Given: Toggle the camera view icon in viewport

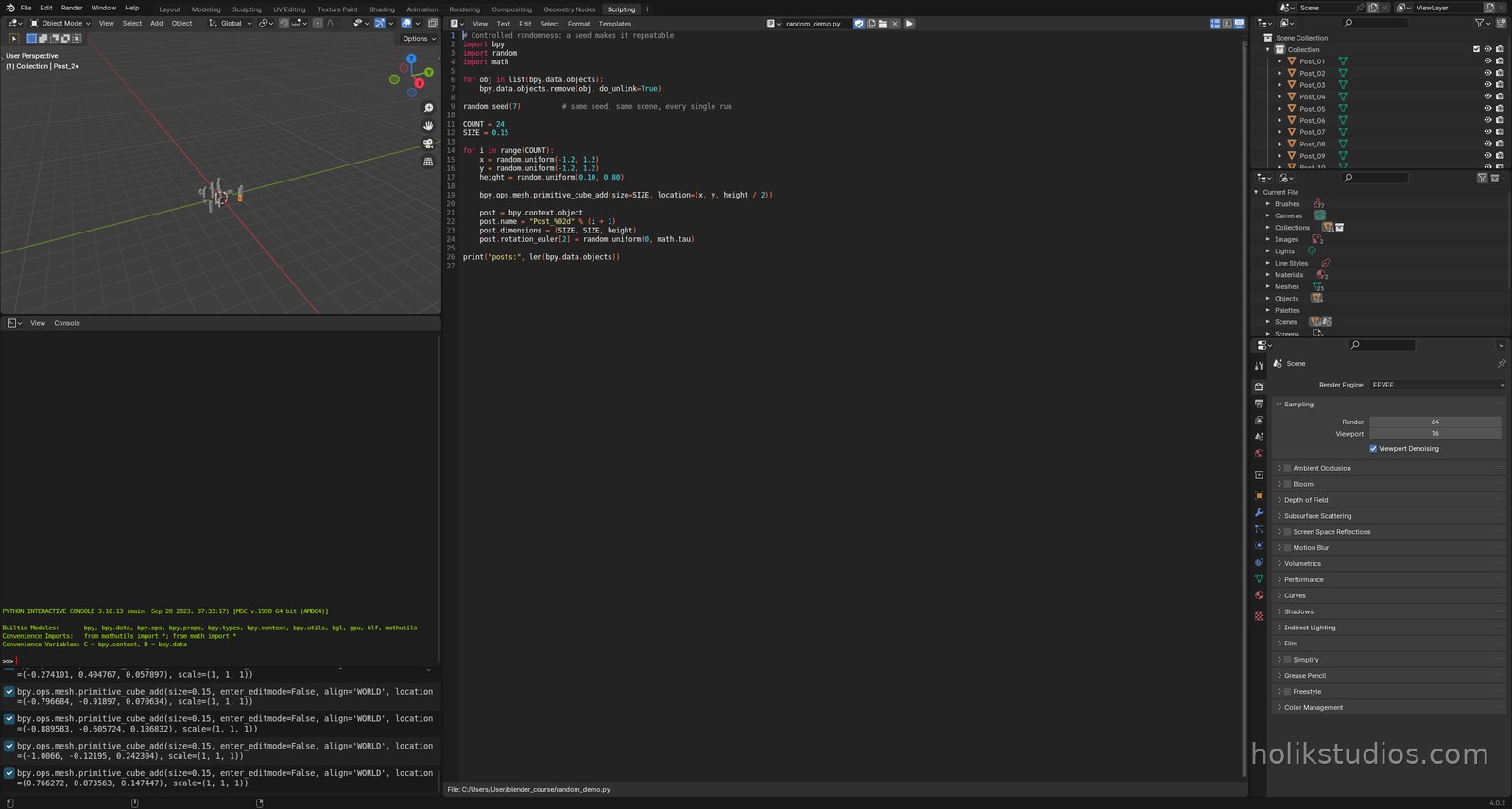Looking at the screenshot, I should tap(428, 144).
